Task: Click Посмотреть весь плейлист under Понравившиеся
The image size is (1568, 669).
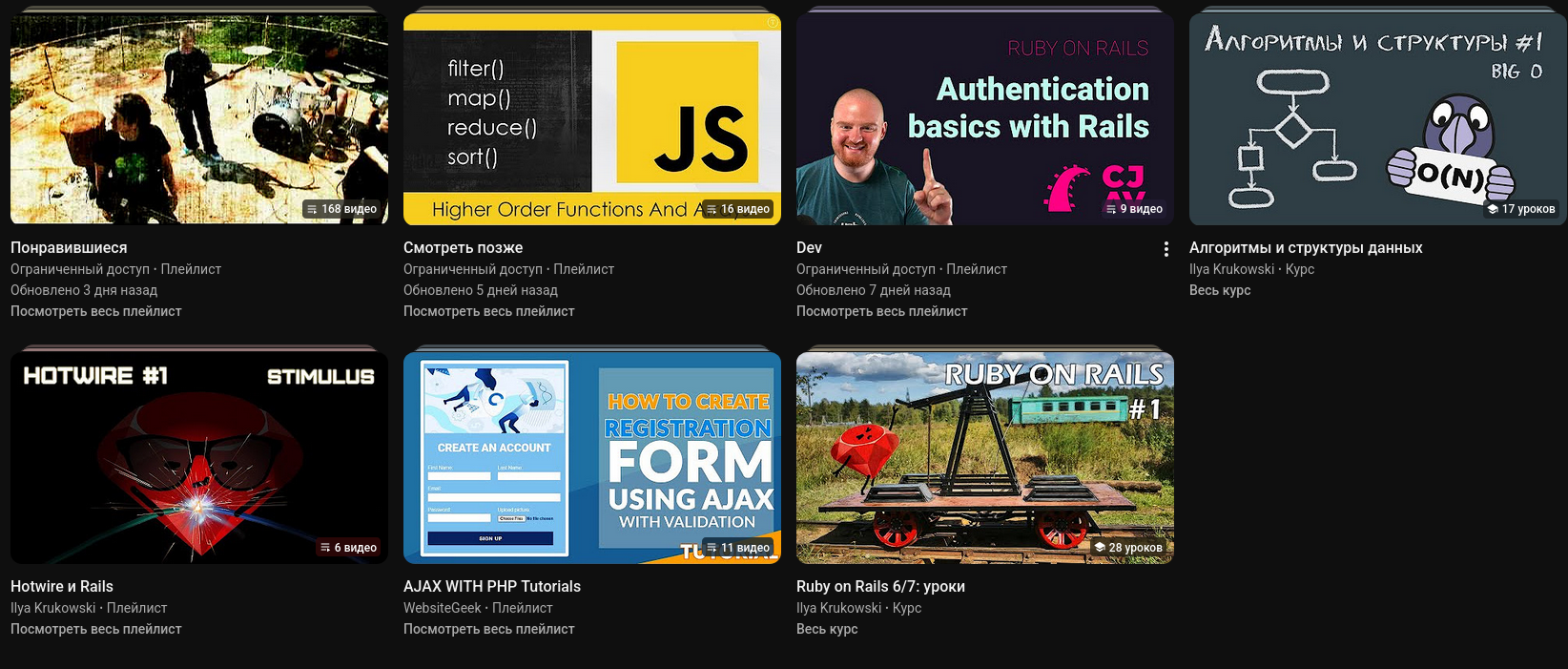Action: click(95, 311)
